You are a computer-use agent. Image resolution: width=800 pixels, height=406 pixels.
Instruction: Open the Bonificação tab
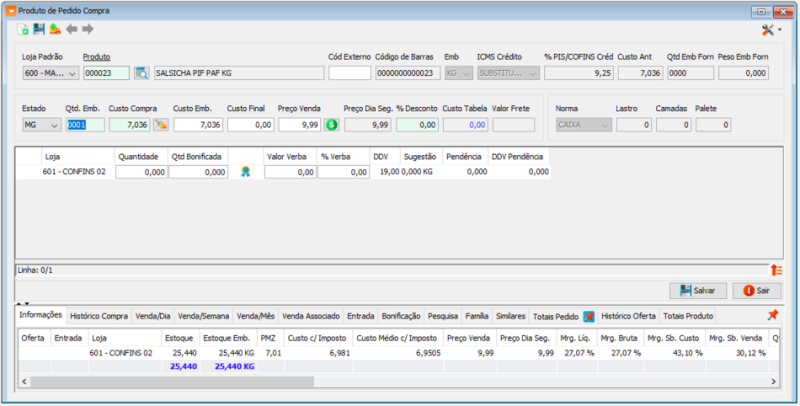[401, 316]
